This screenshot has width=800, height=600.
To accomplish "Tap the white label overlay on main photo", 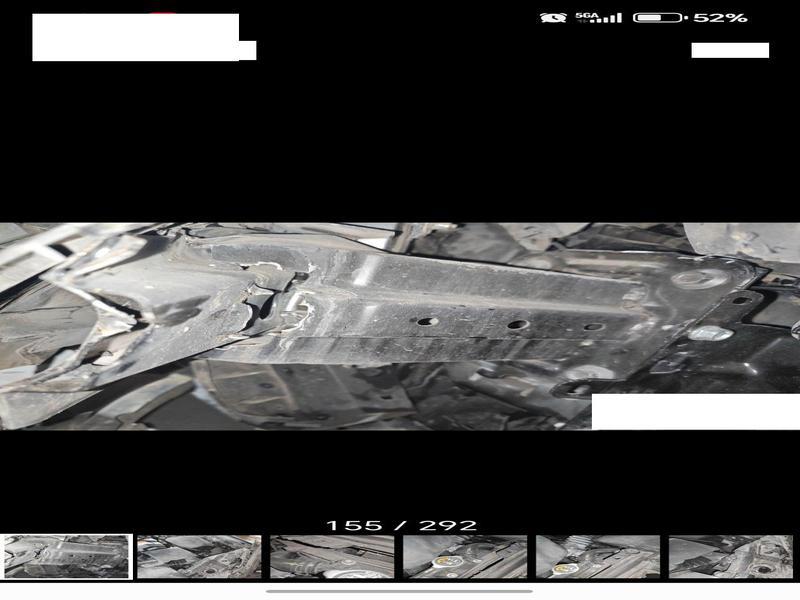I will 695,411.
